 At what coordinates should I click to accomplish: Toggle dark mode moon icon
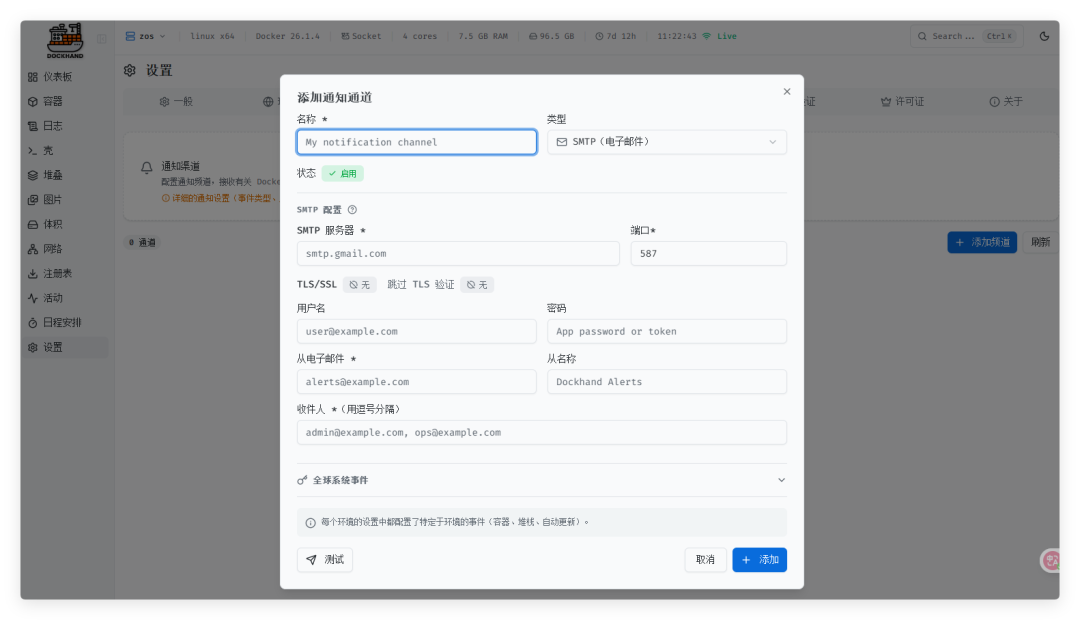(1044, 36)
